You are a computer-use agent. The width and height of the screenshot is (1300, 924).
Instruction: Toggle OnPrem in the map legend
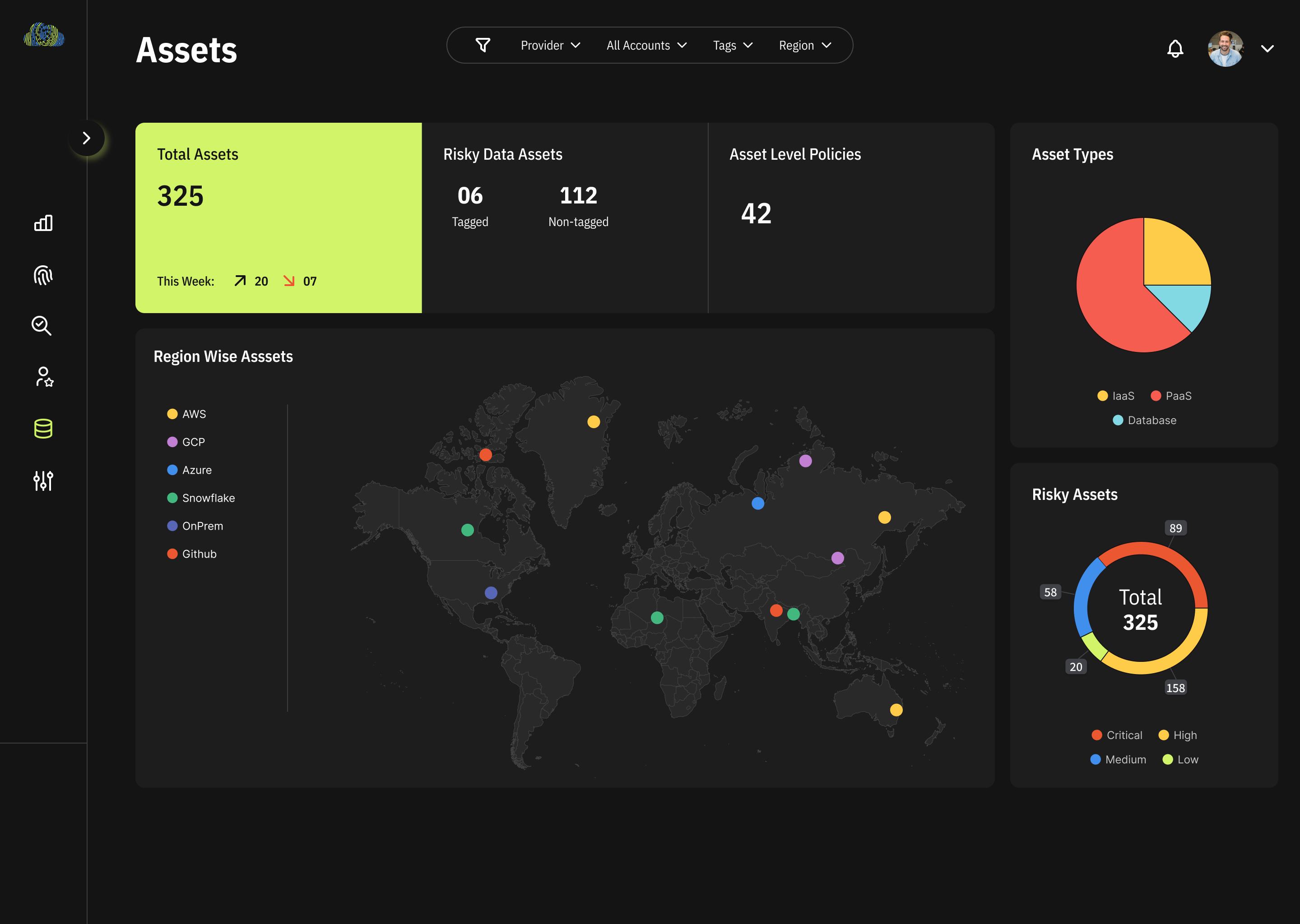[195, 526]
